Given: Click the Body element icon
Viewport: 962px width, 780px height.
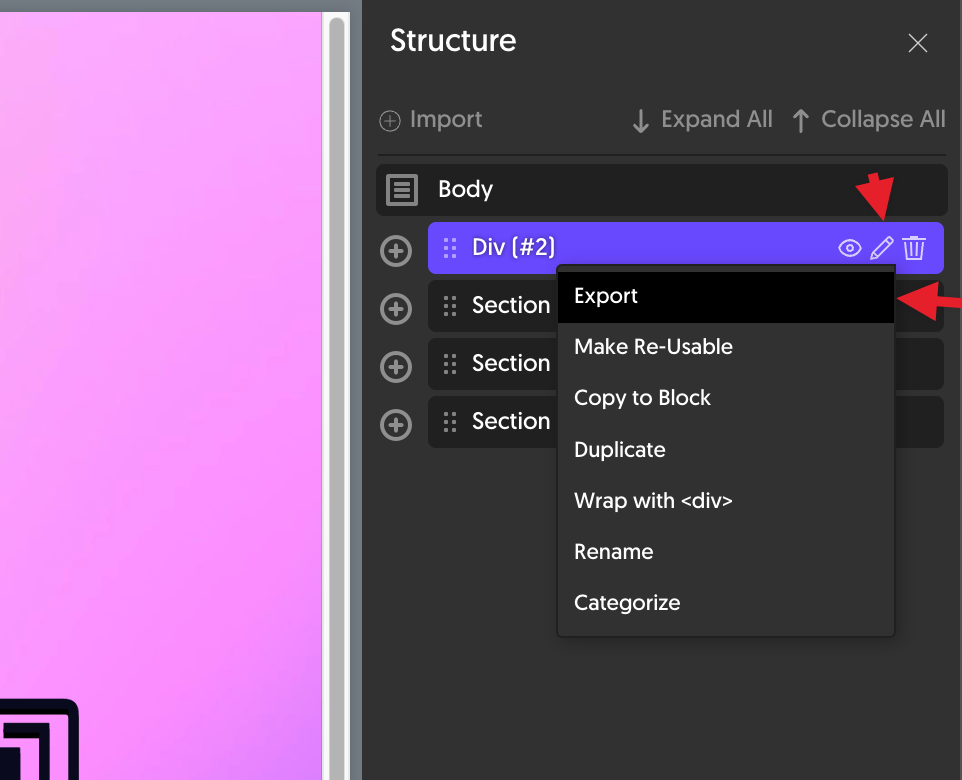Looking at the screenshot, I should click(402, 190).
